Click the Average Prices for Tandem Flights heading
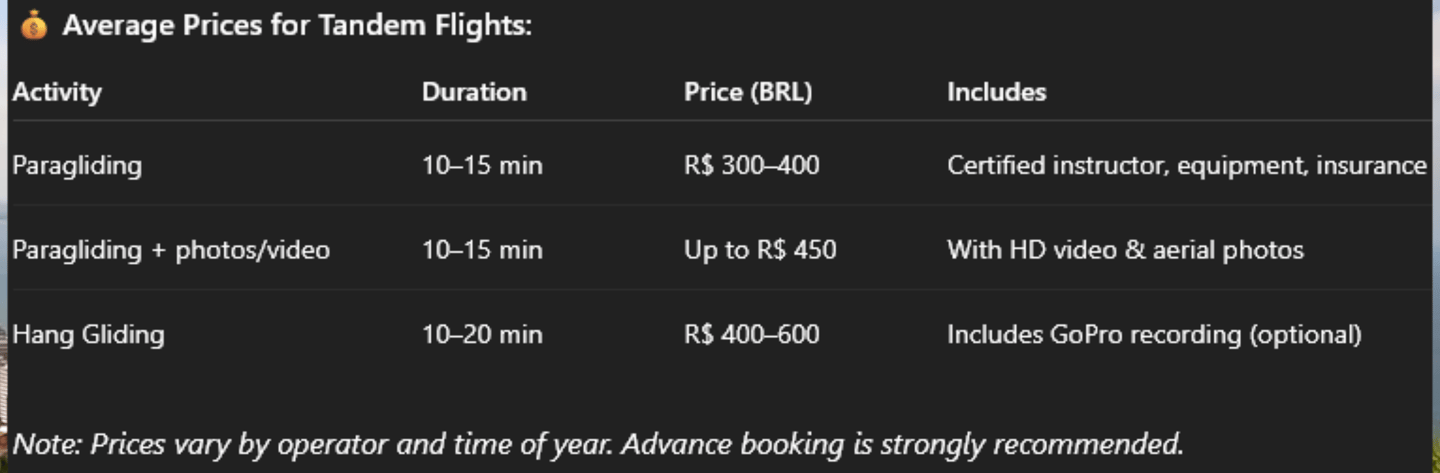The height and width of the screenshot is (473, 1440). [297, 26]
